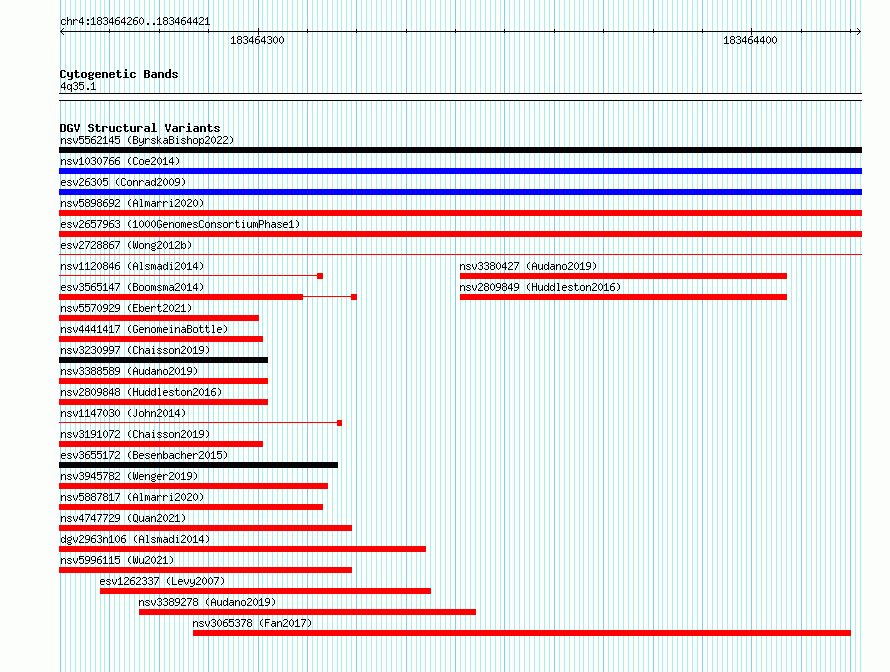Click the red esv1262337 variant bar

click(x=266, y=591)
